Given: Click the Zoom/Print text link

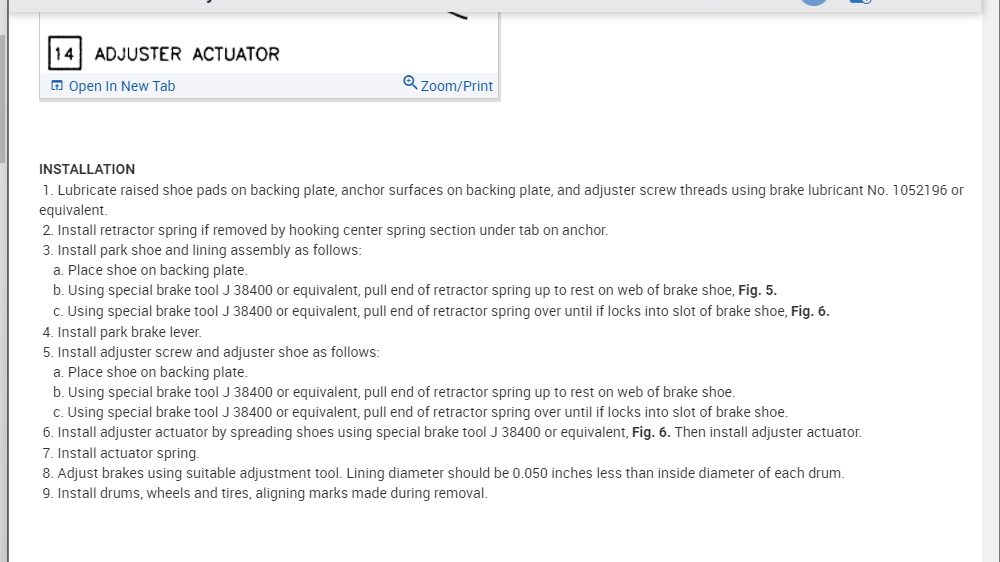Looking at the screenshot, I should click(x=456, y=86).
